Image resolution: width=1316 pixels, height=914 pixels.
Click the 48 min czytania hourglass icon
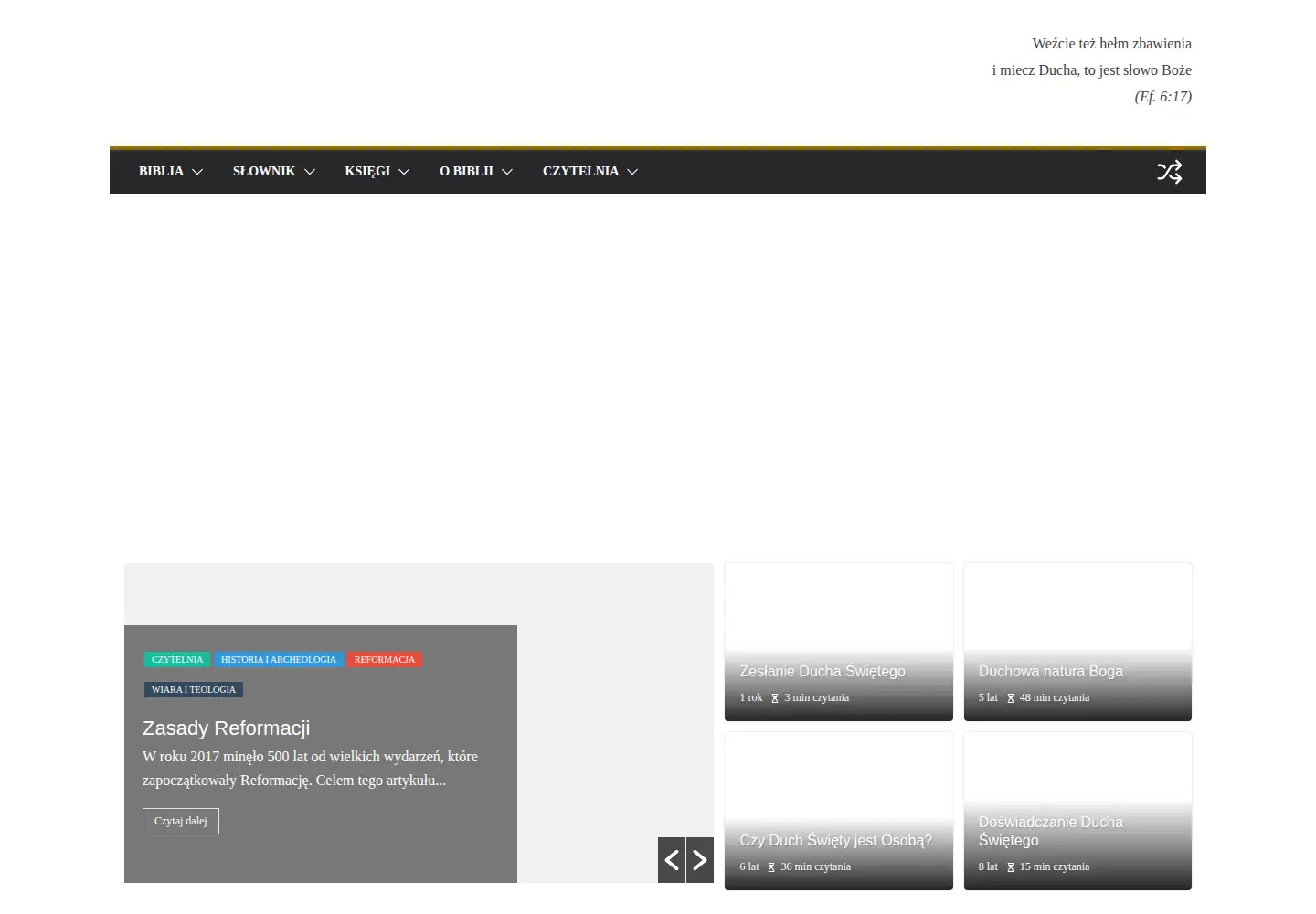pos(1011,698)
